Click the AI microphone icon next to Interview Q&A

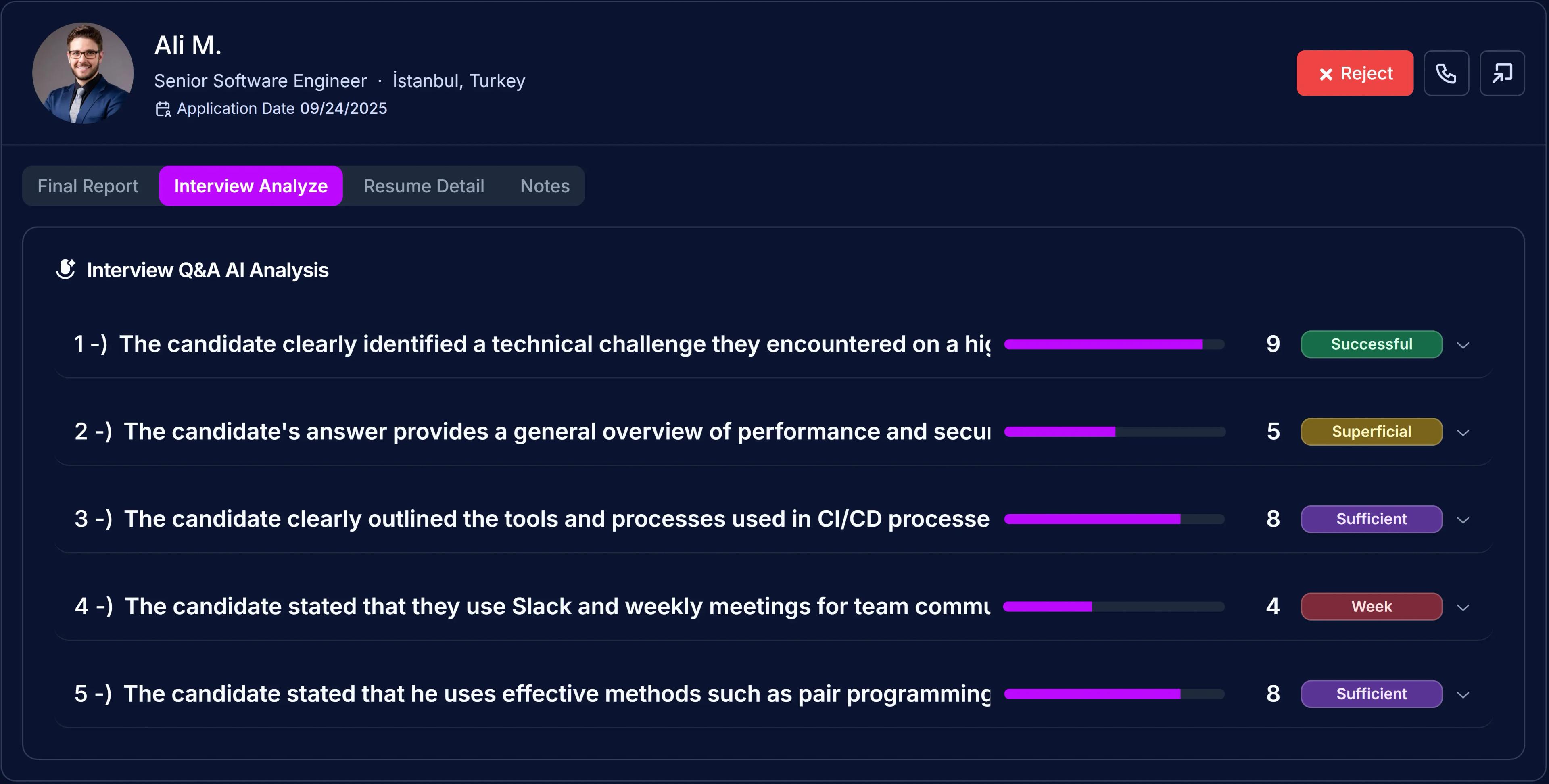point(66,269)
